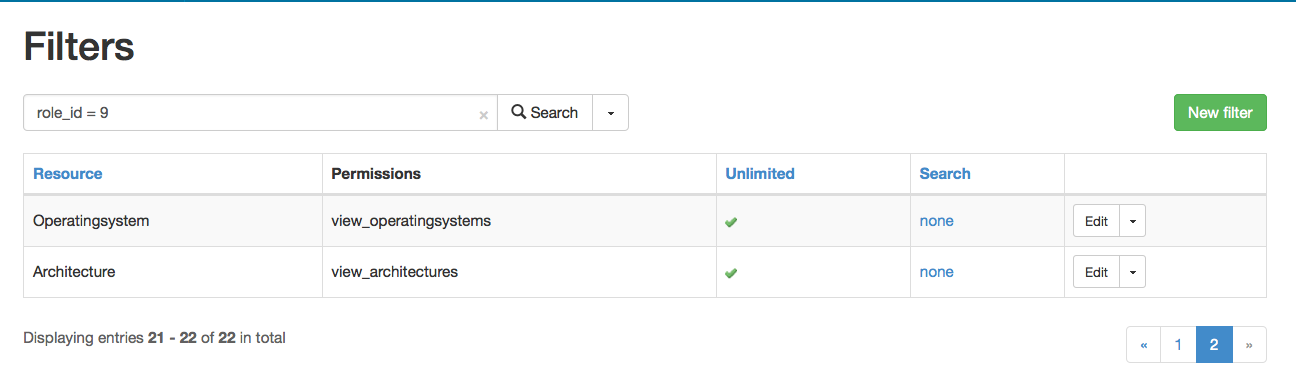1296x374 pixels.
Task: Sort the table by the Unlimited column
Action: click(760, 174)
